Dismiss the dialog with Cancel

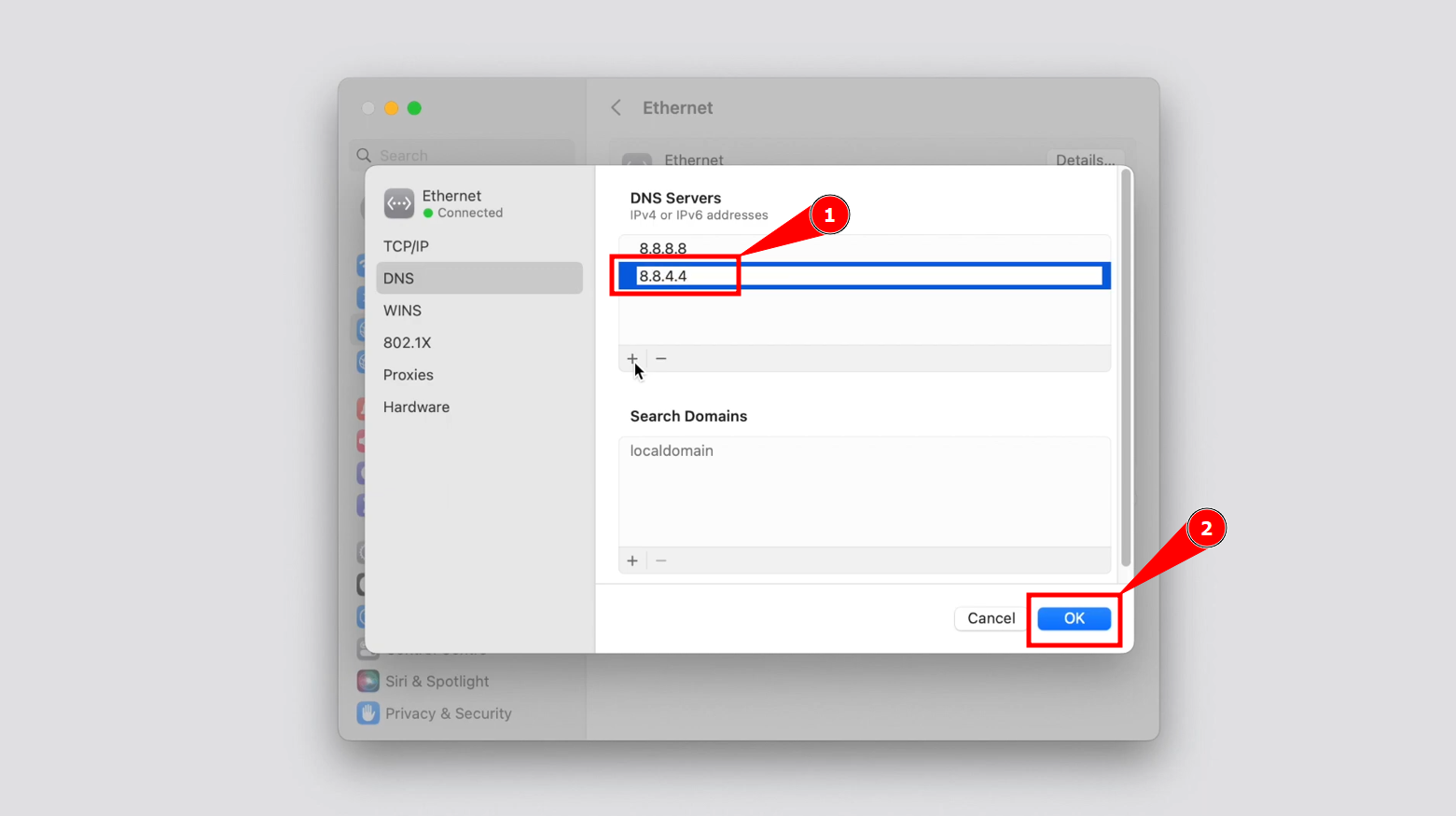[x=991, y=618]
